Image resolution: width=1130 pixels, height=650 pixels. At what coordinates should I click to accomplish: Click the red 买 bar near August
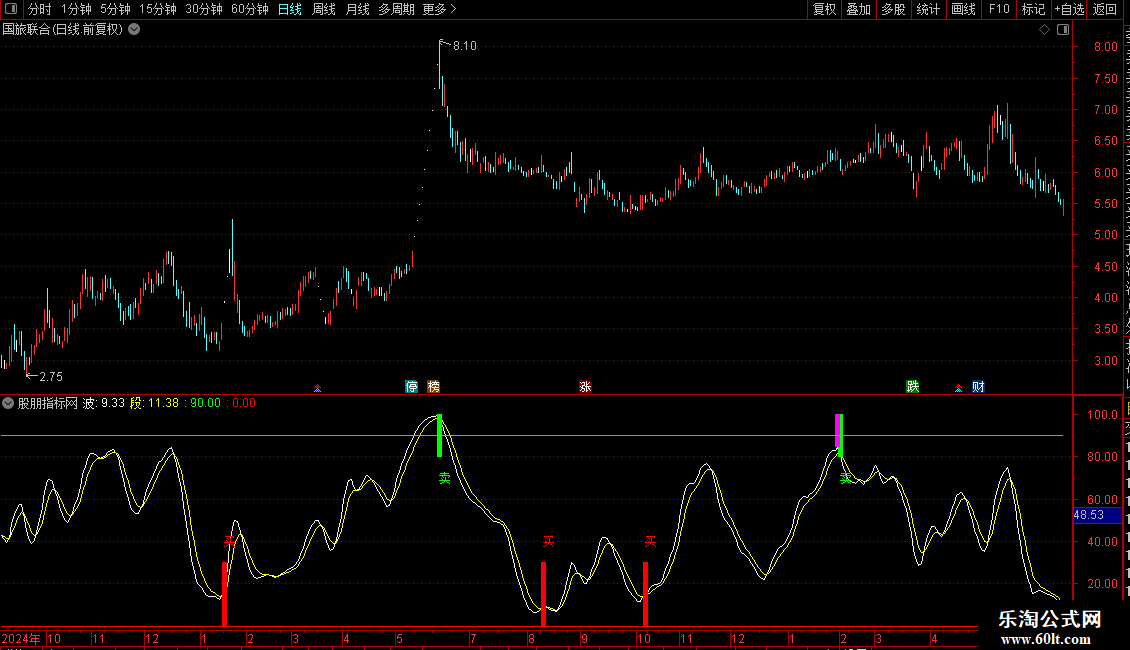(x=543, y=593)
